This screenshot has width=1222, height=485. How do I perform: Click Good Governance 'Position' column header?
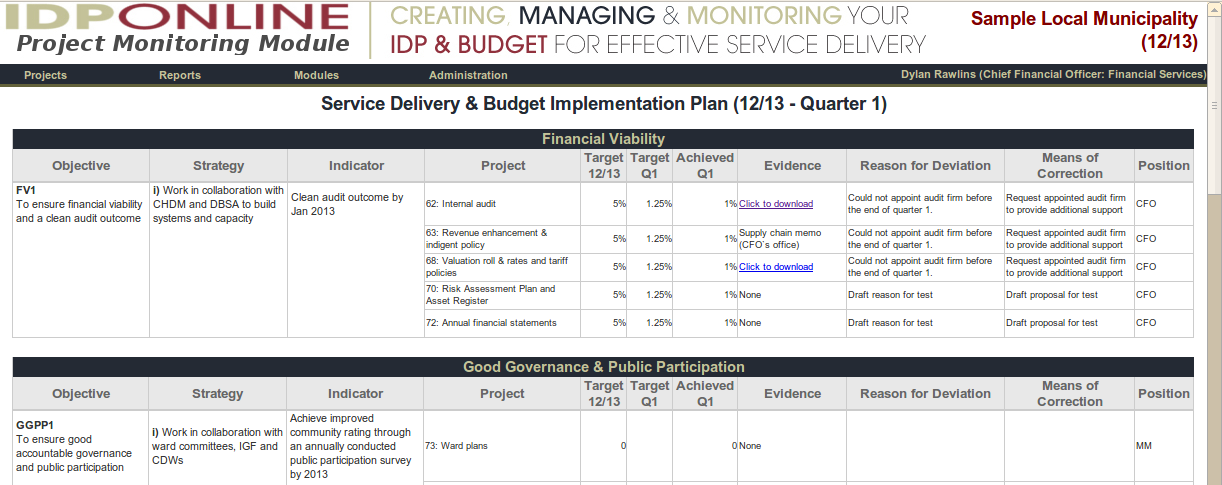(1164, 394)
